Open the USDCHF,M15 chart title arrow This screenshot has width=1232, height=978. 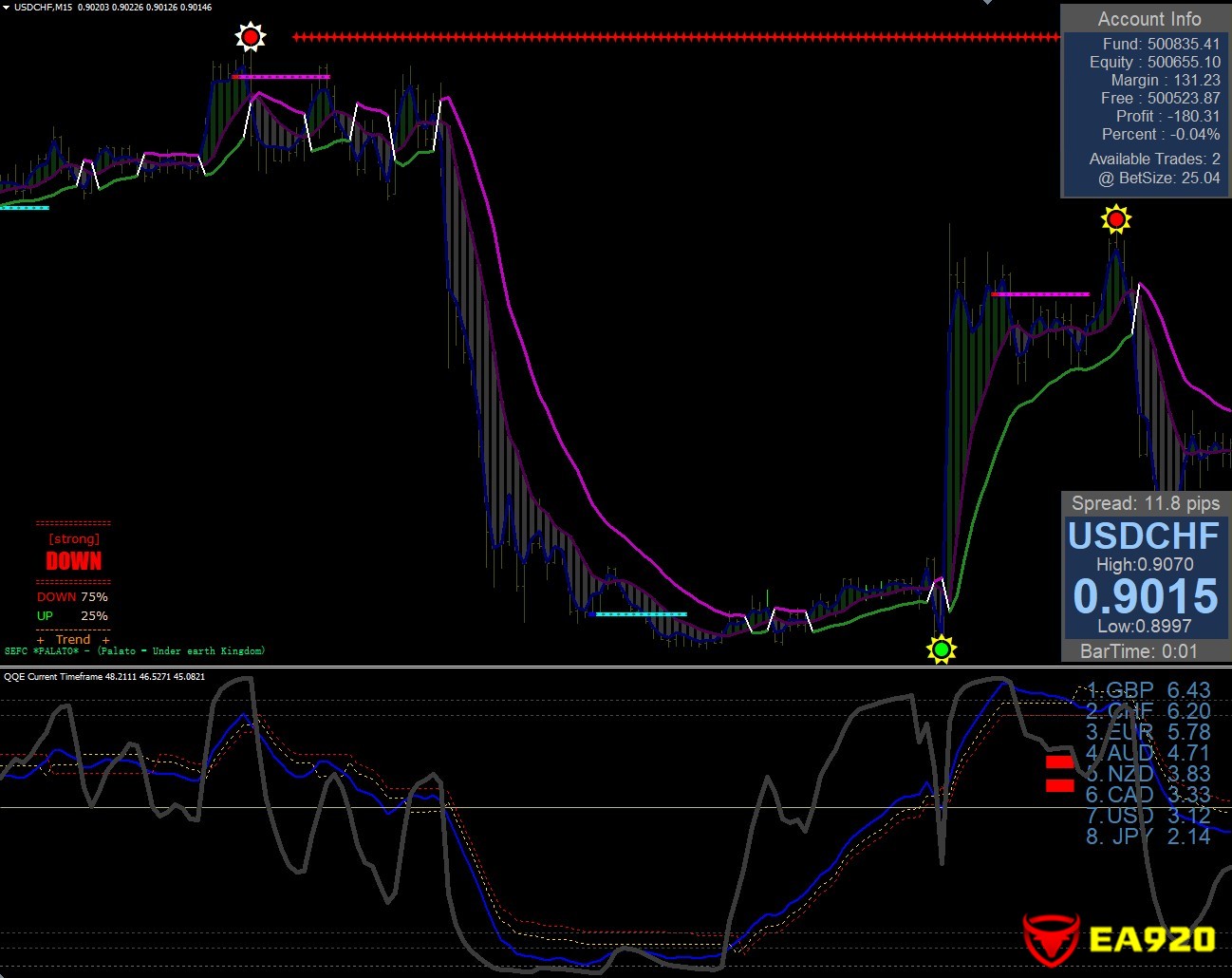pyautogui.click(x=7, y=8)
